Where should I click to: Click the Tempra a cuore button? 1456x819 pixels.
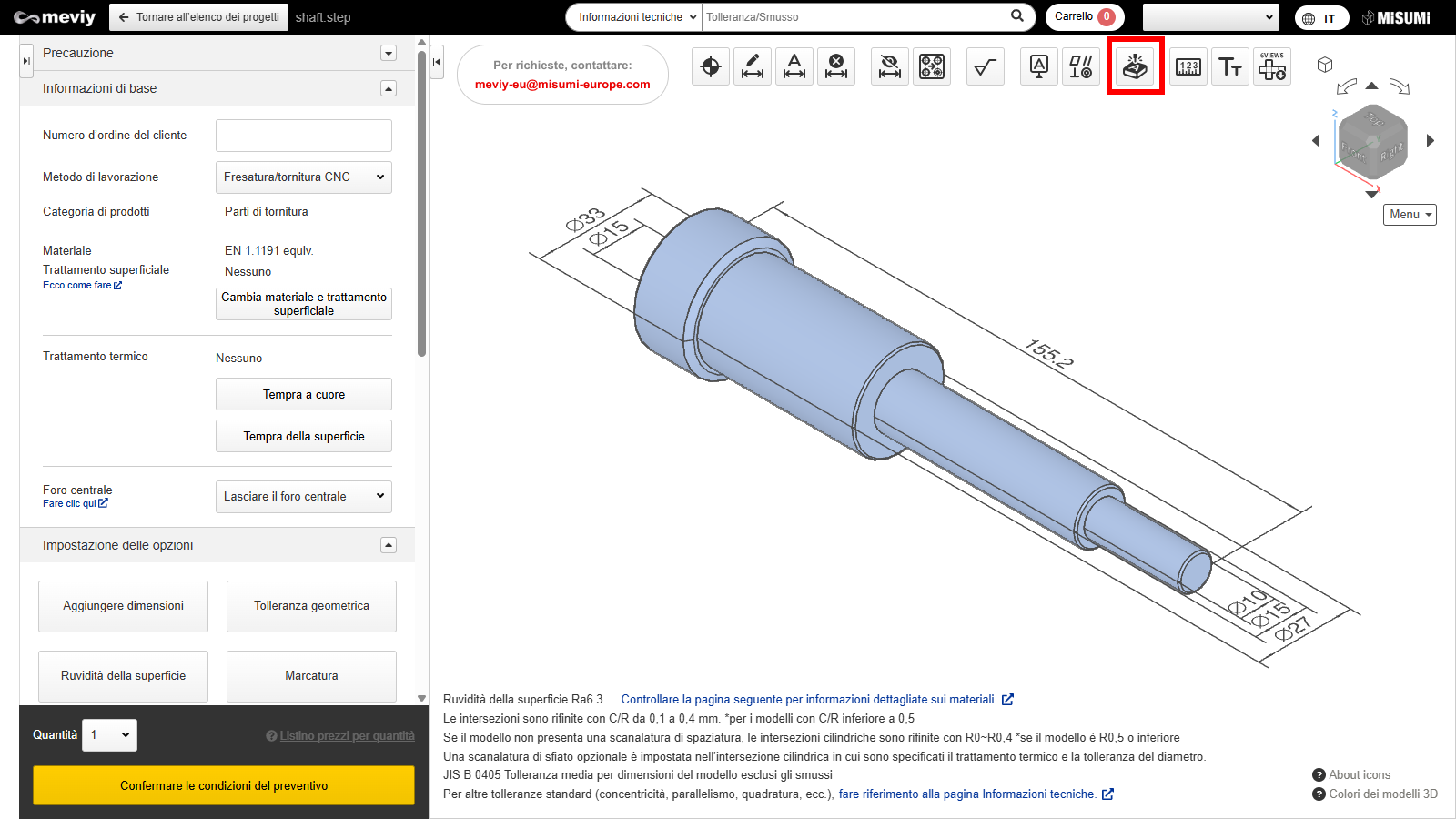(304, 395)
